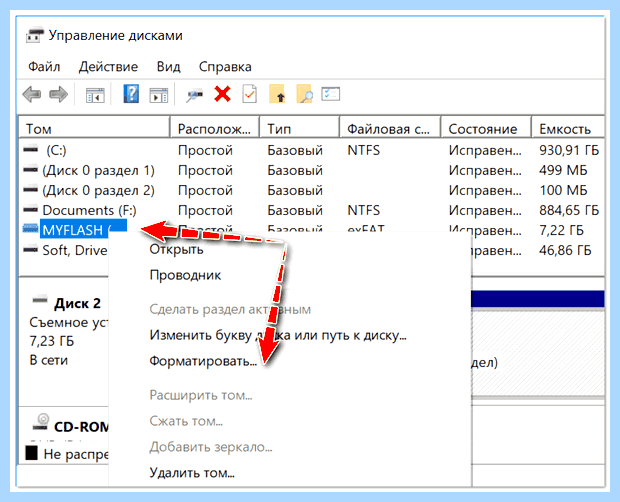Image resolution: width=620 pixels, height=502 pixels.
Task: Click the drive icon beside (C:) volume
Action: pyautogui.click(x=31, y=149)
